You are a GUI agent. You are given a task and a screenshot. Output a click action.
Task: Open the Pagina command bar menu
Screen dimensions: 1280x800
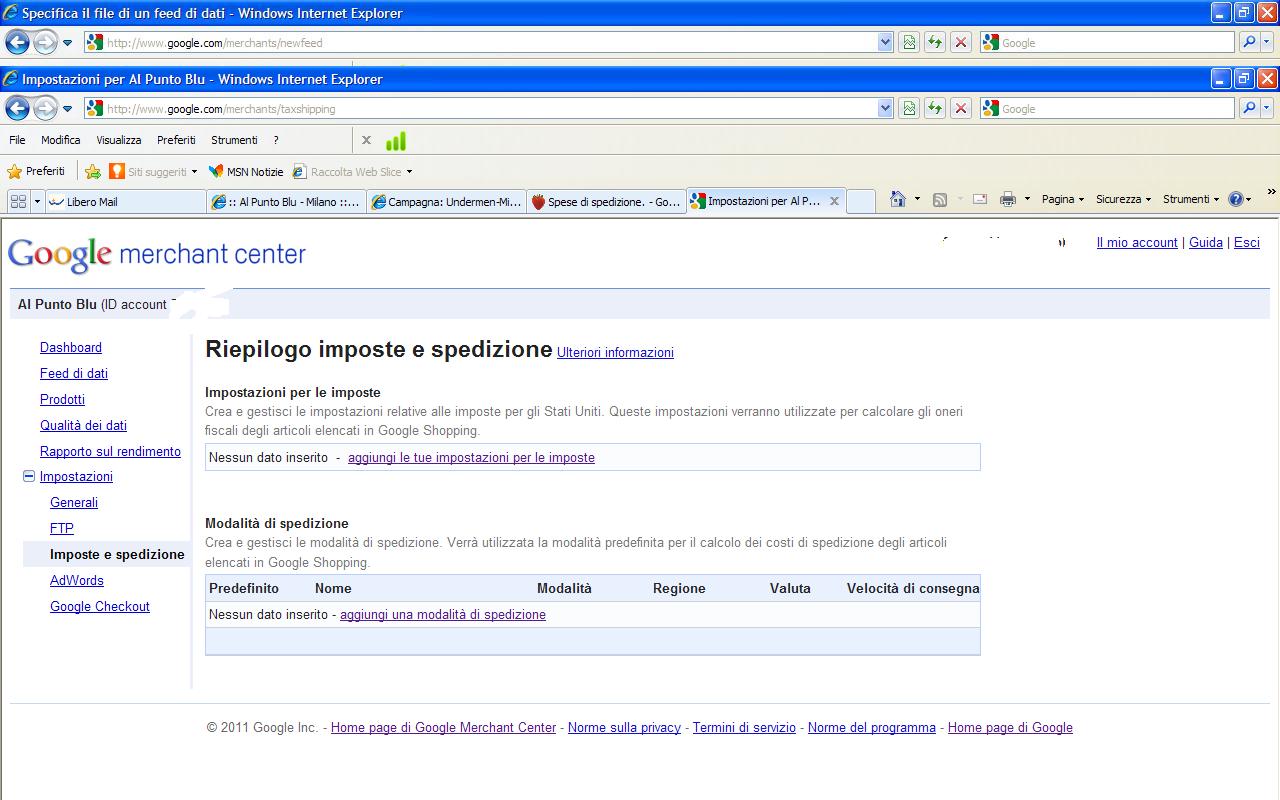coord(1063,199)
